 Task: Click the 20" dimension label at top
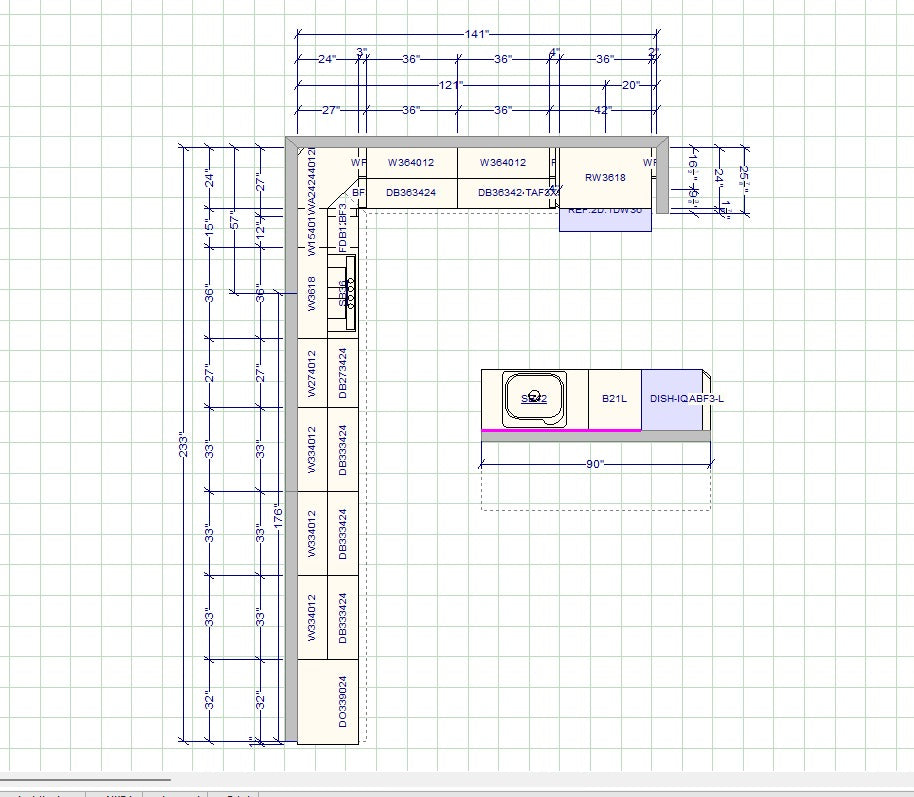631,85
